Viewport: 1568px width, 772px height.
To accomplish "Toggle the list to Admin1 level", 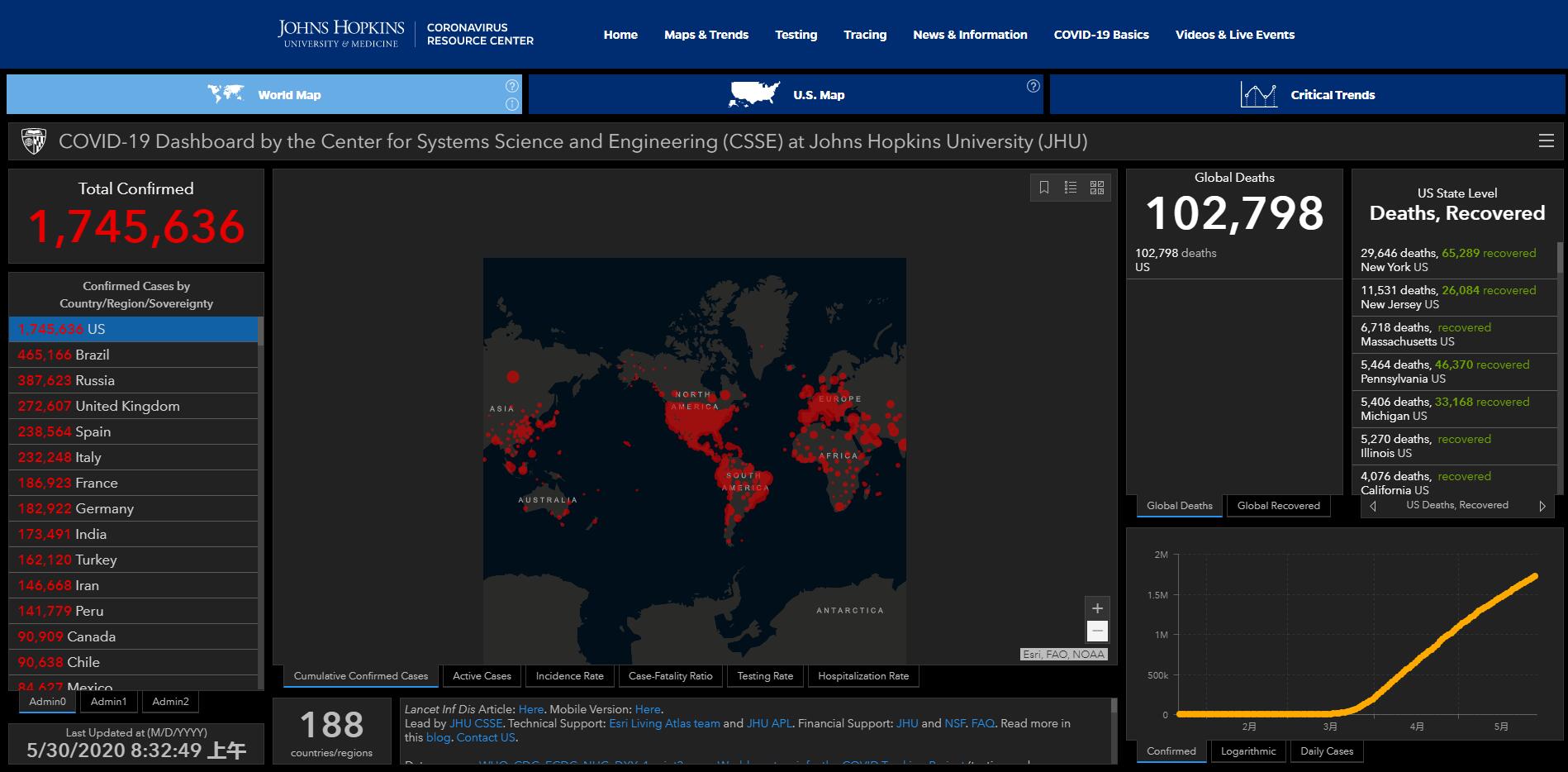I will (109, 702).
